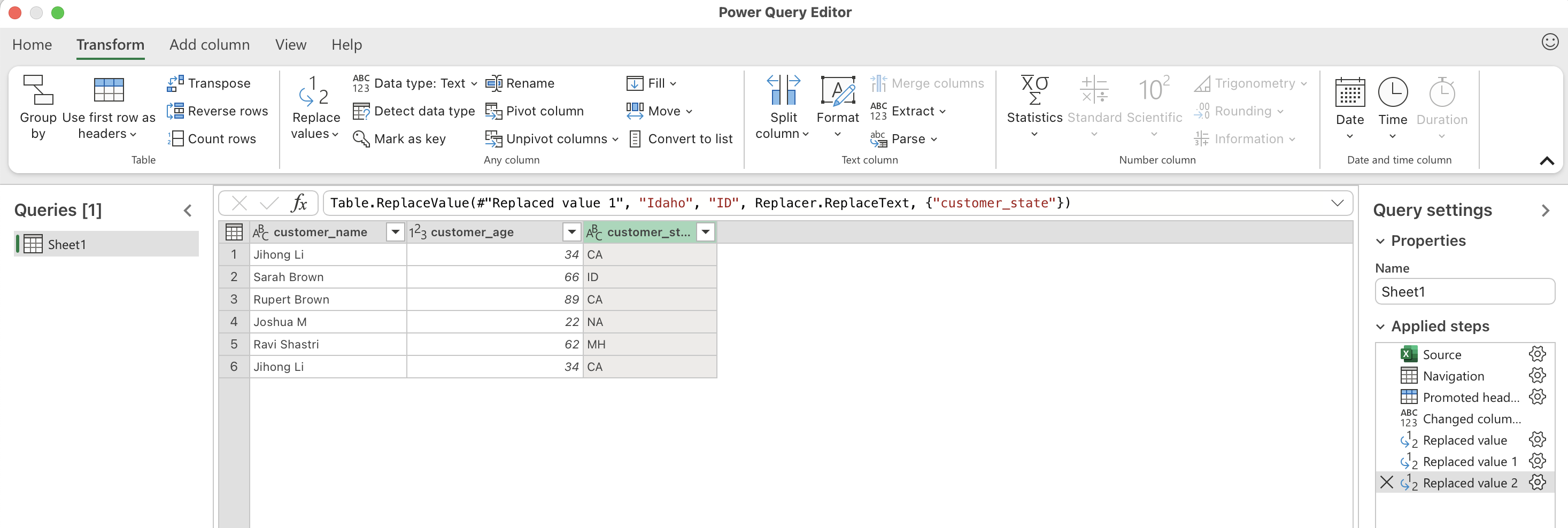Collapse the Applied steps section
This screenshot has height=528, width=1568.
point(1380,327)
